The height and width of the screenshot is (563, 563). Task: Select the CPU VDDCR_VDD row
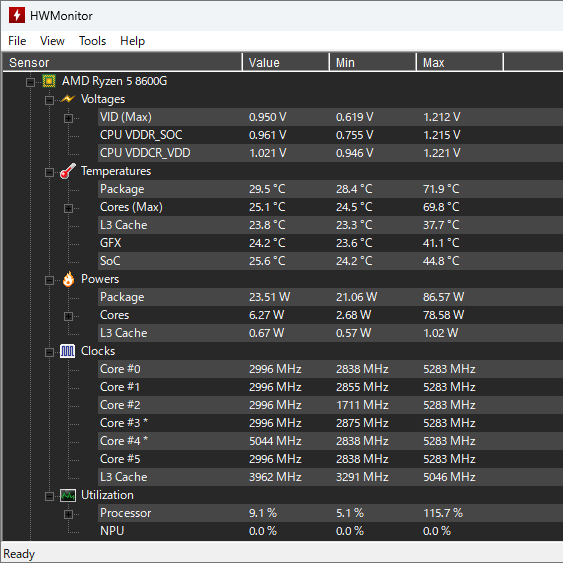pos(330,153)
